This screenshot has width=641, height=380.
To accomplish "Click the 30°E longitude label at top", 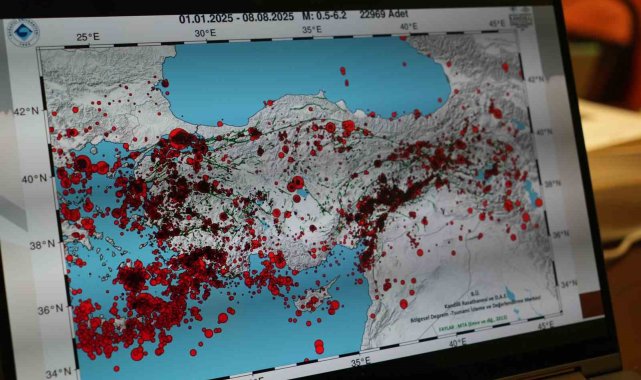I will [205, 33].
